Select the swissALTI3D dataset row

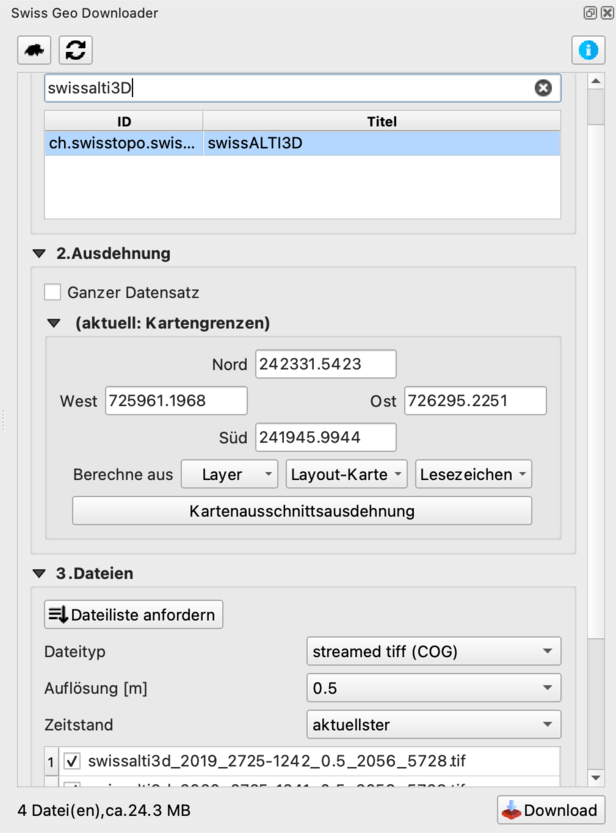point(301,144)
